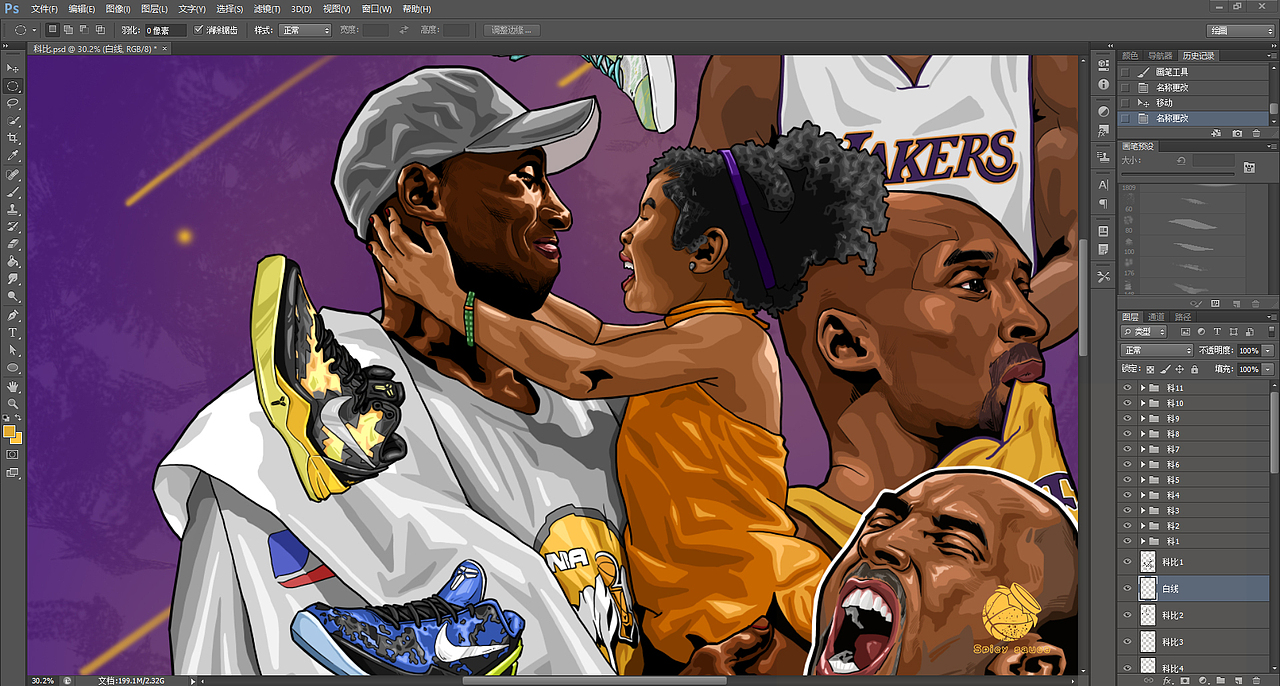The image size is (1280, 686).
Task: Click the background color swatch
Action: [x=16, y=438]
